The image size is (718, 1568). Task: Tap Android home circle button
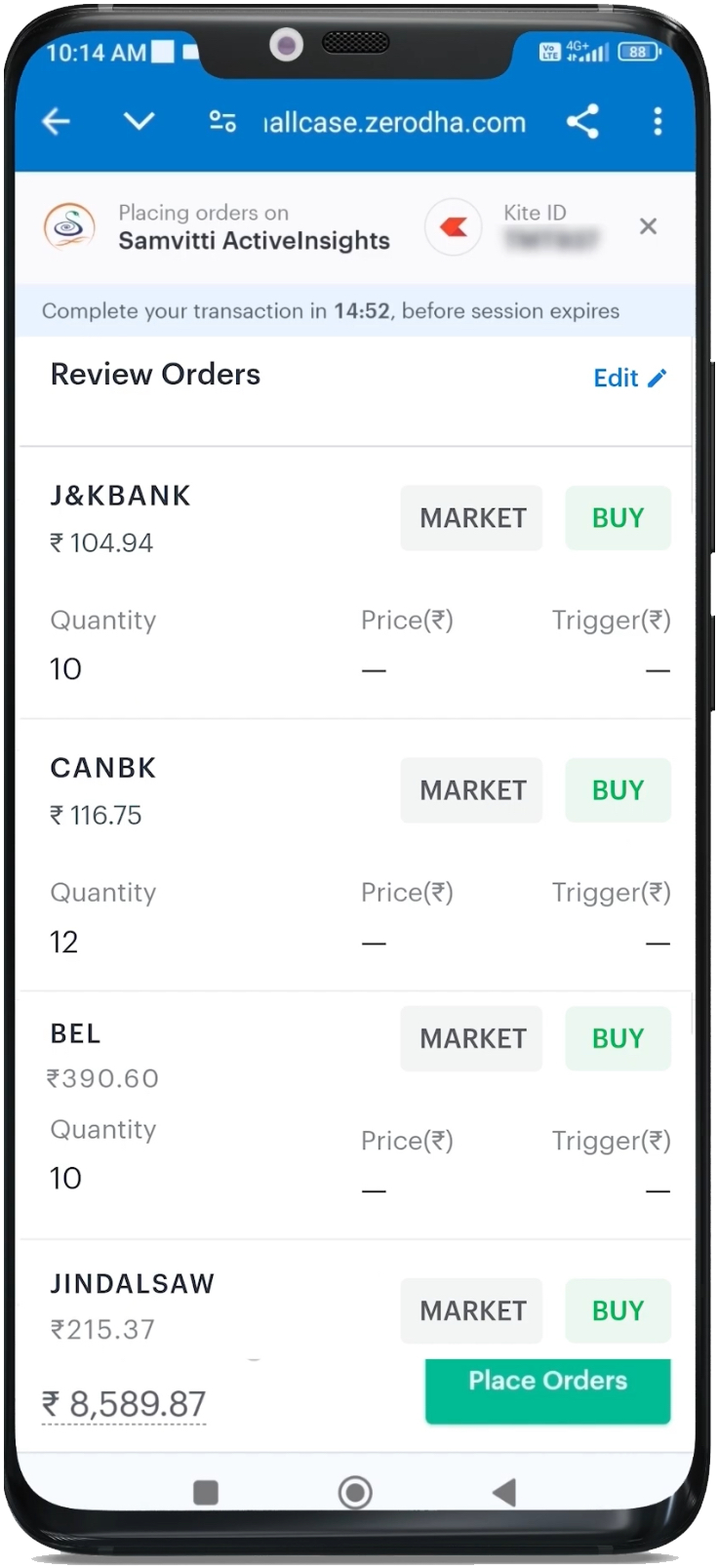coord(355,1492)
